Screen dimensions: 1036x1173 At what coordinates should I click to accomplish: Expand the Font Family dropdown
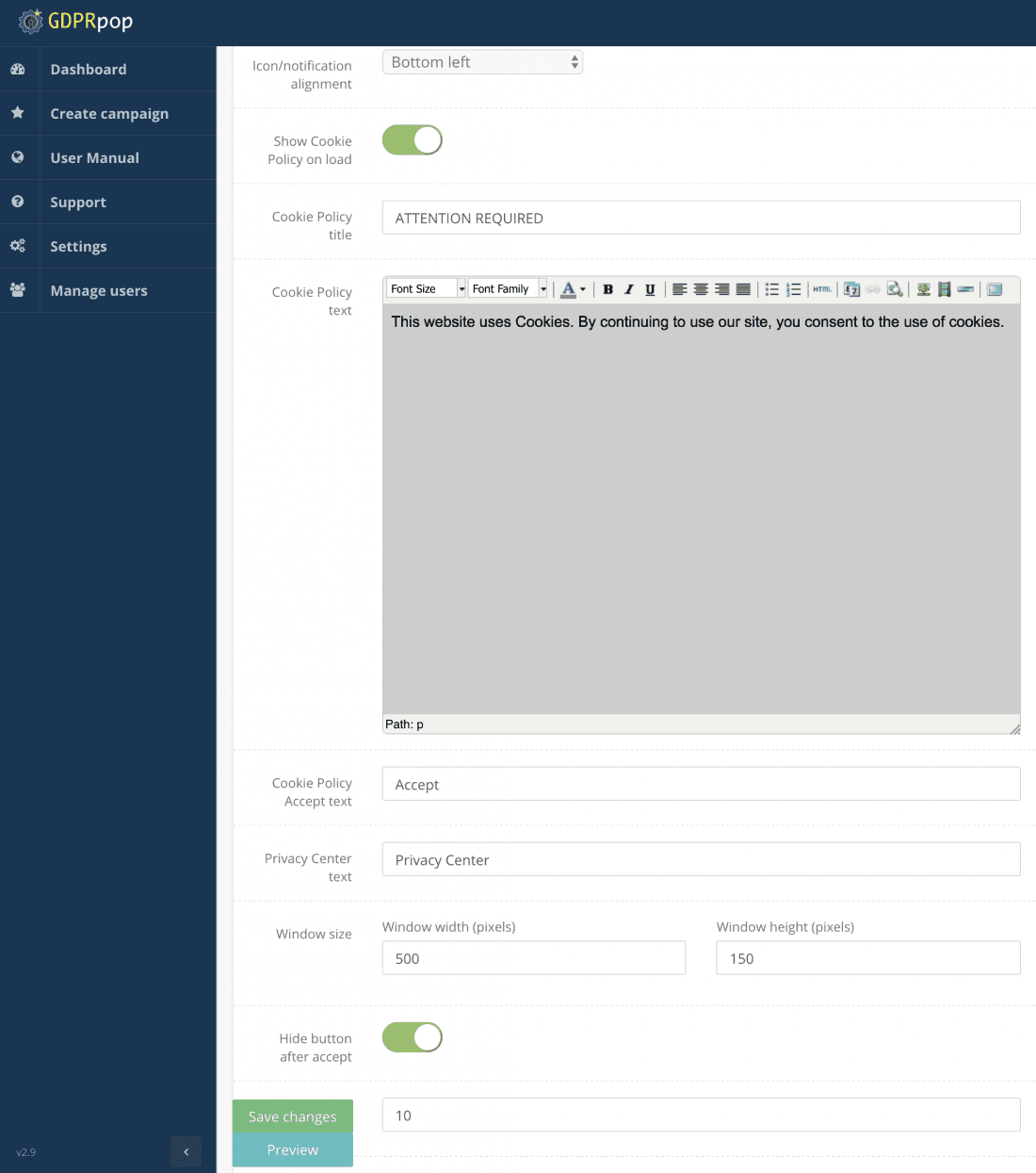coord(543,289)
